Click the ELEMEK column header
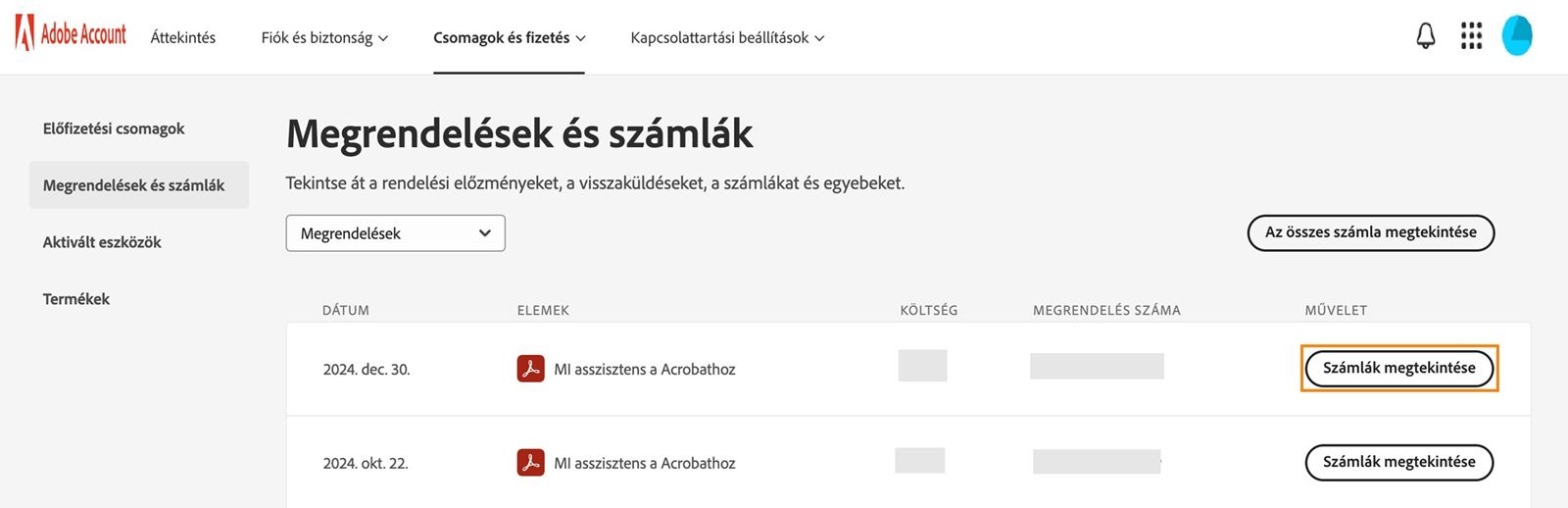Viewport: 1568px width, 508px height. (x=543, y=310)
